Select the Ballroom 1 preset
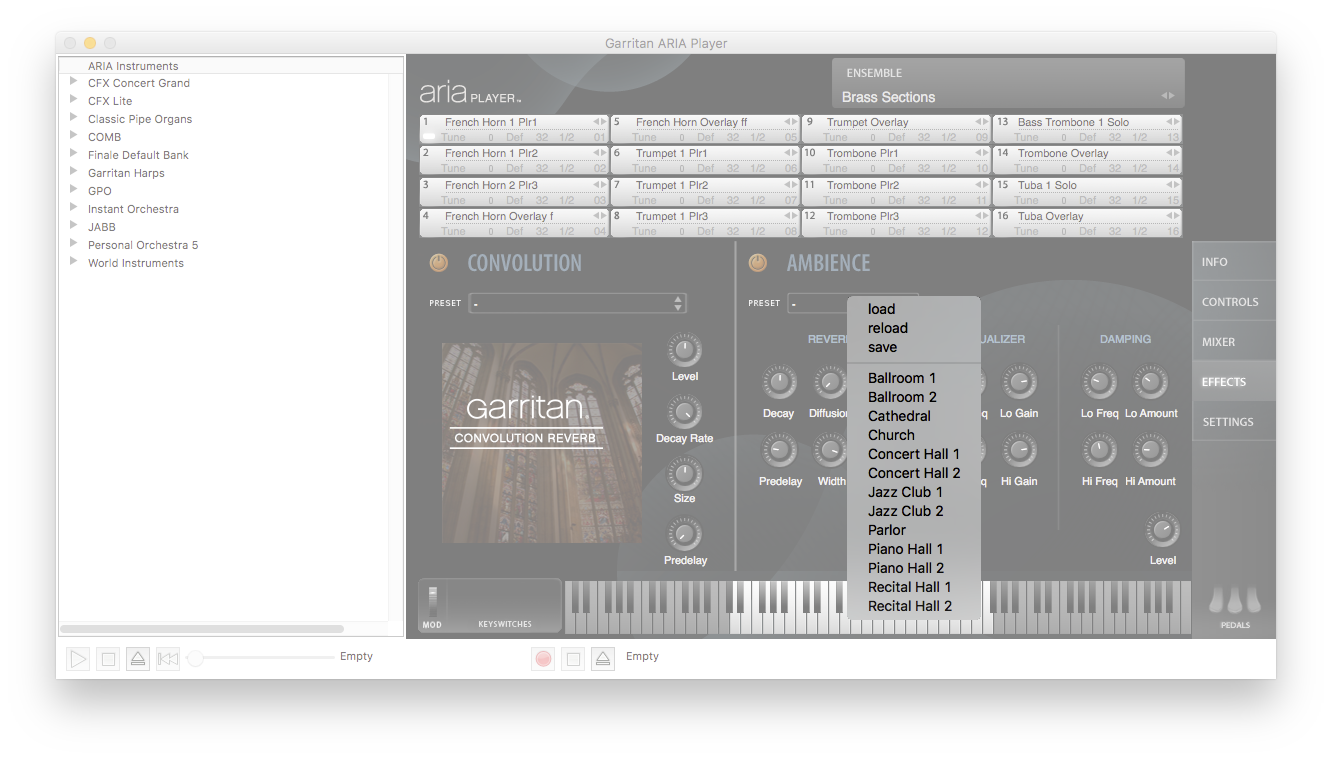Viewport: 1332px width, 759px height. (x=913, y=378)
